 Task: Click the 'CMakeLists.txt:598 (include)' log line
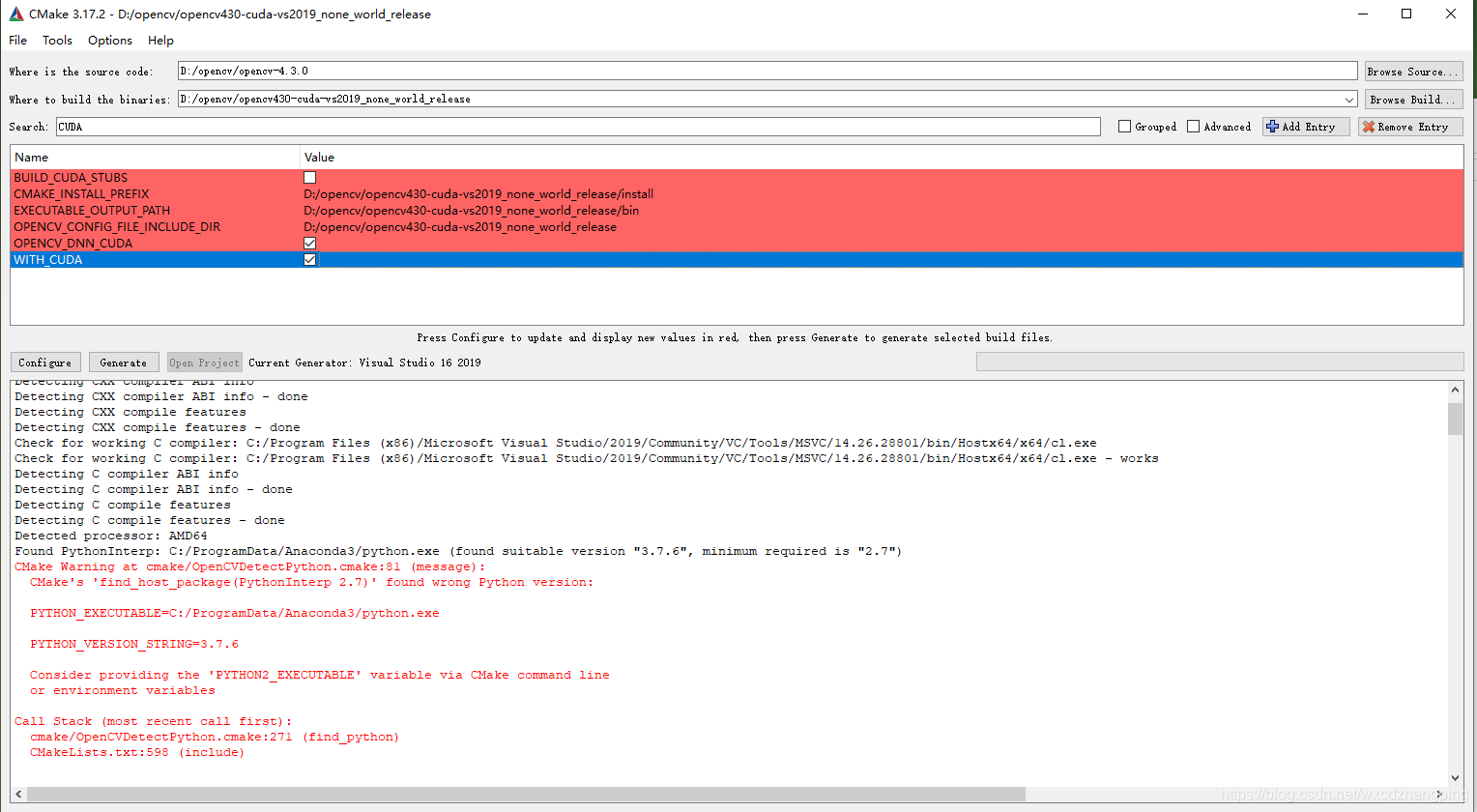(x=137, y=752)
